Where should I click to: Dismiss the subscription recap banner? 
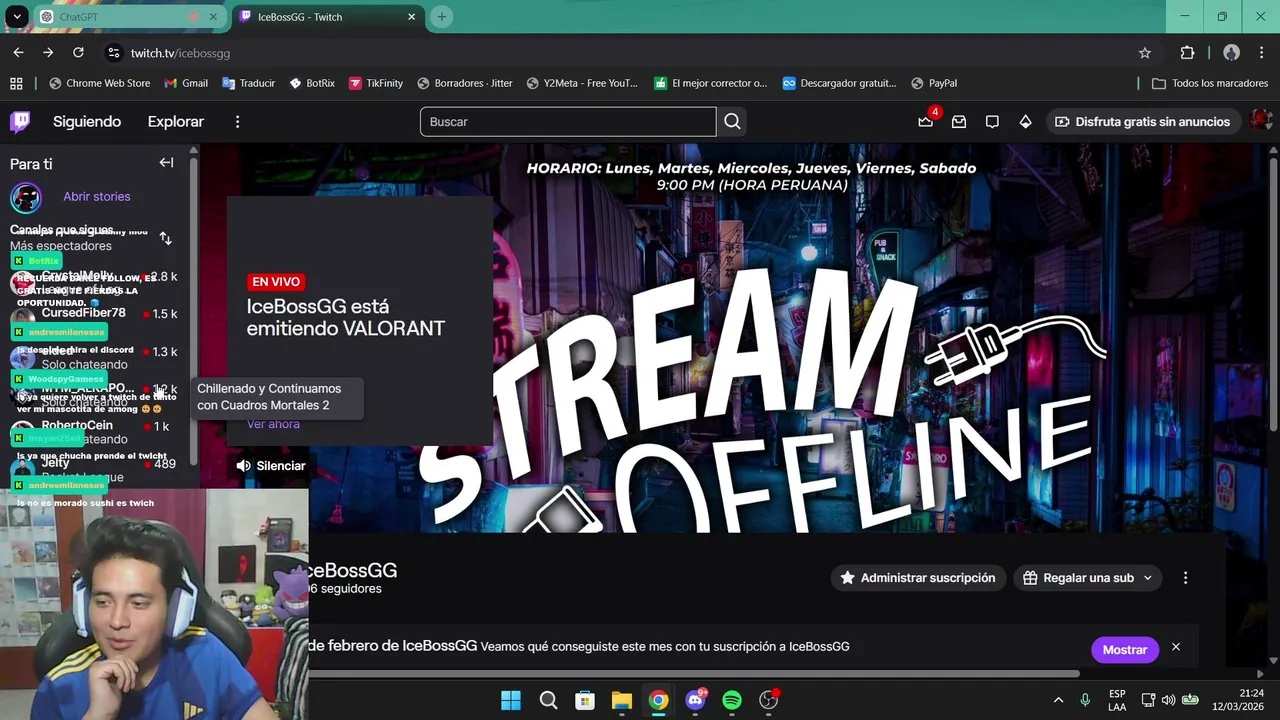1176,648
